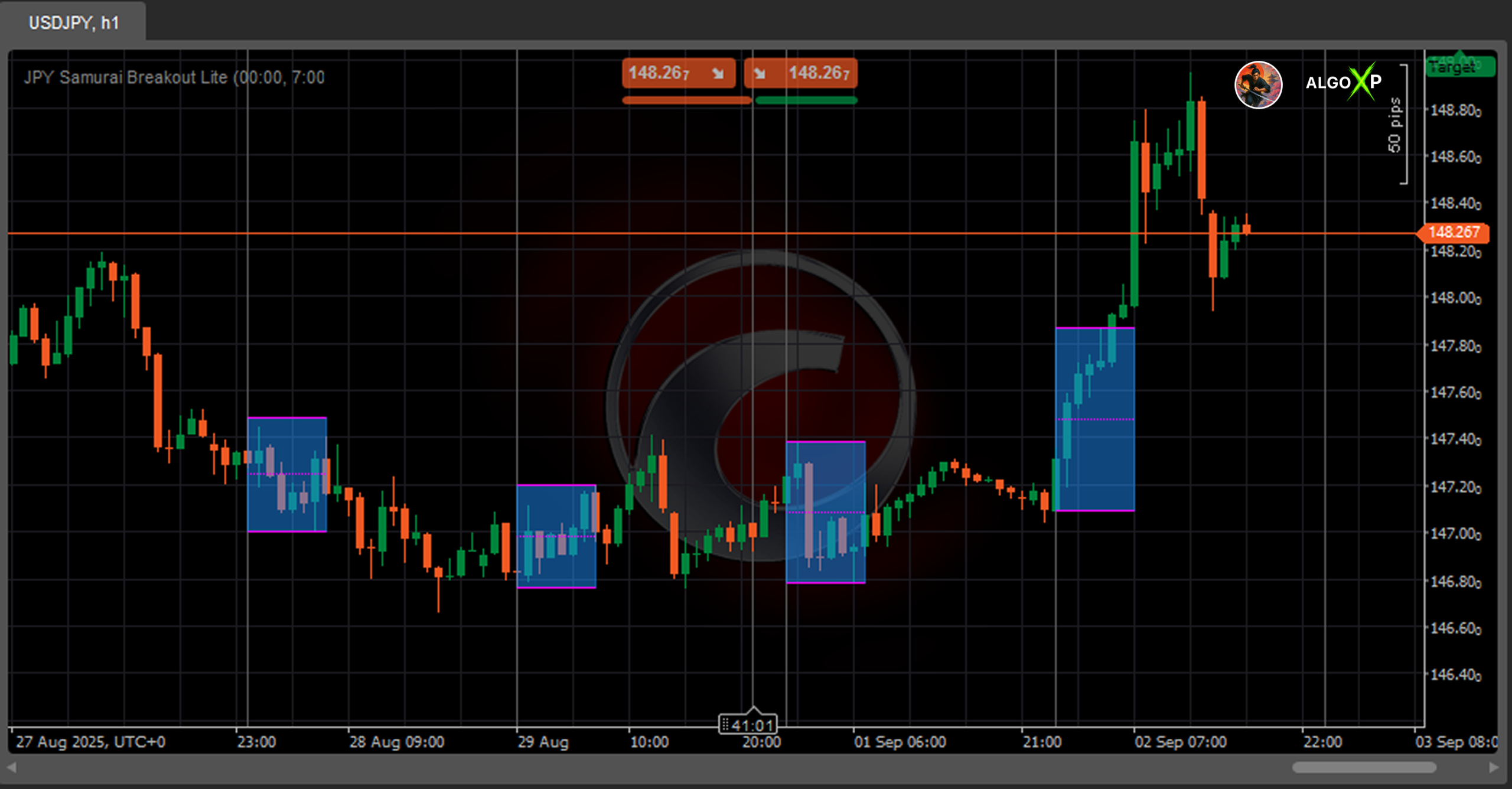Click the 29 Aug session range box

556,536
